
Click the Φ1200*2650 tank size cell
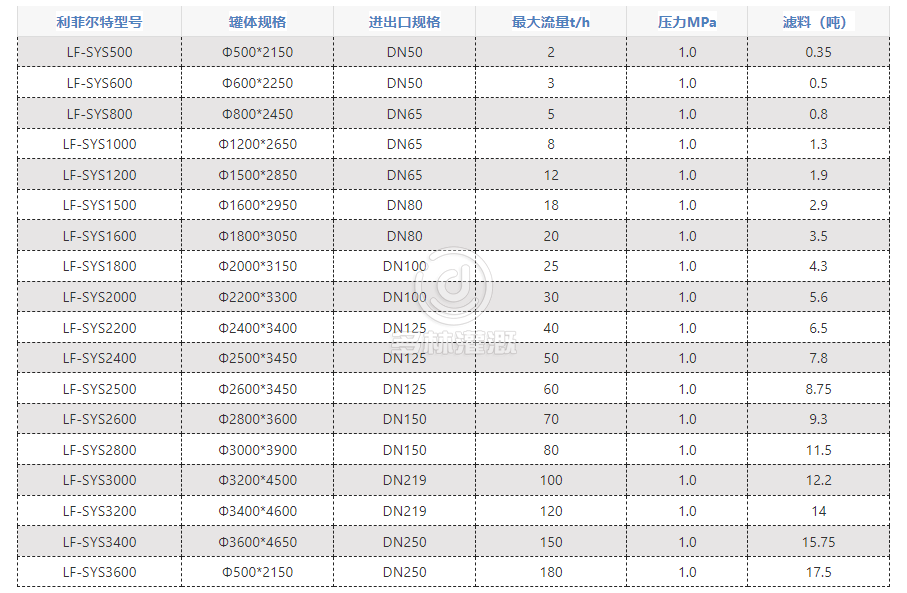click(x=257, y=144)
